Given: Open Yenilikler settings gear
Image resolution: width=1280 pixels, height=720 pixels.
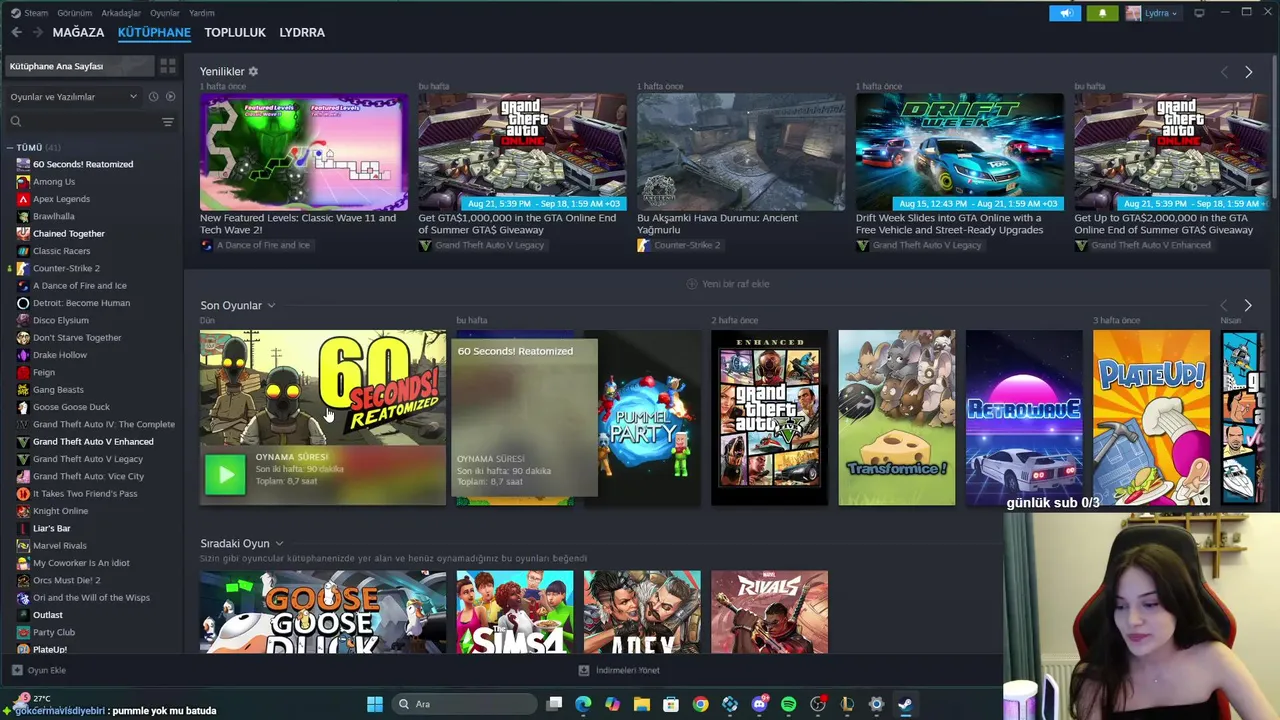Looking at the screenshot, I should 253,72.
